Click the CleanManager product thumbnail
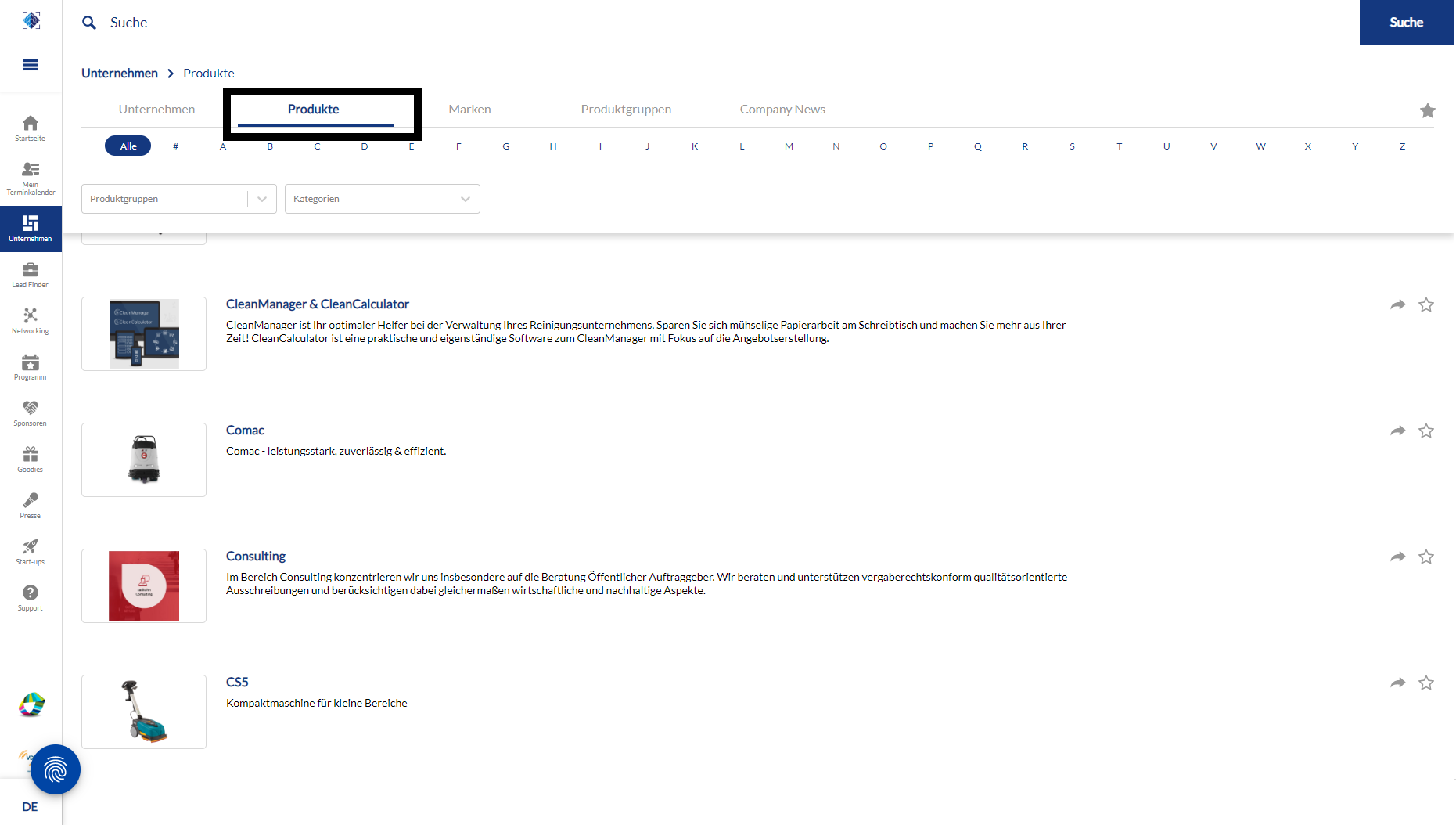 point(144,333)
